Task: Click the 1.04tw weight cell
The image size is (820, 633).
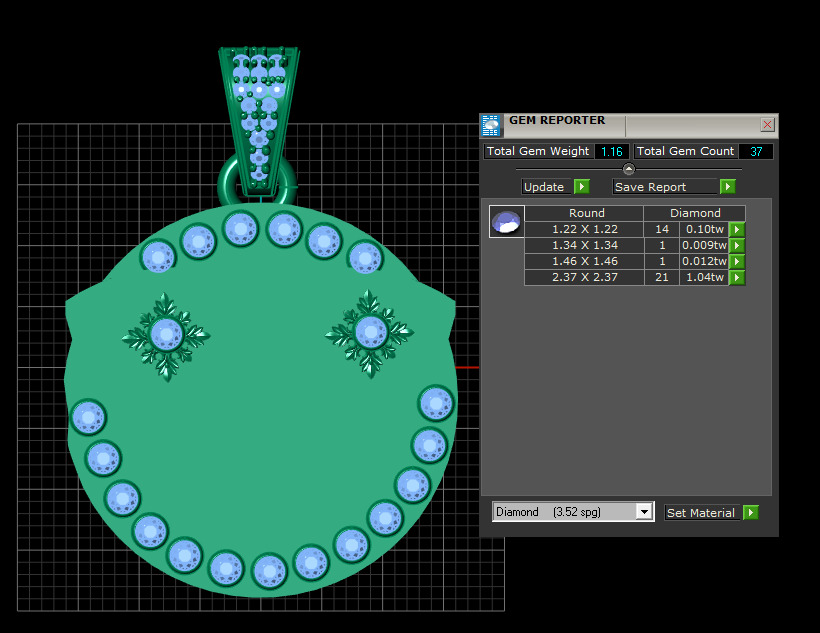Action: click(704, 277)
